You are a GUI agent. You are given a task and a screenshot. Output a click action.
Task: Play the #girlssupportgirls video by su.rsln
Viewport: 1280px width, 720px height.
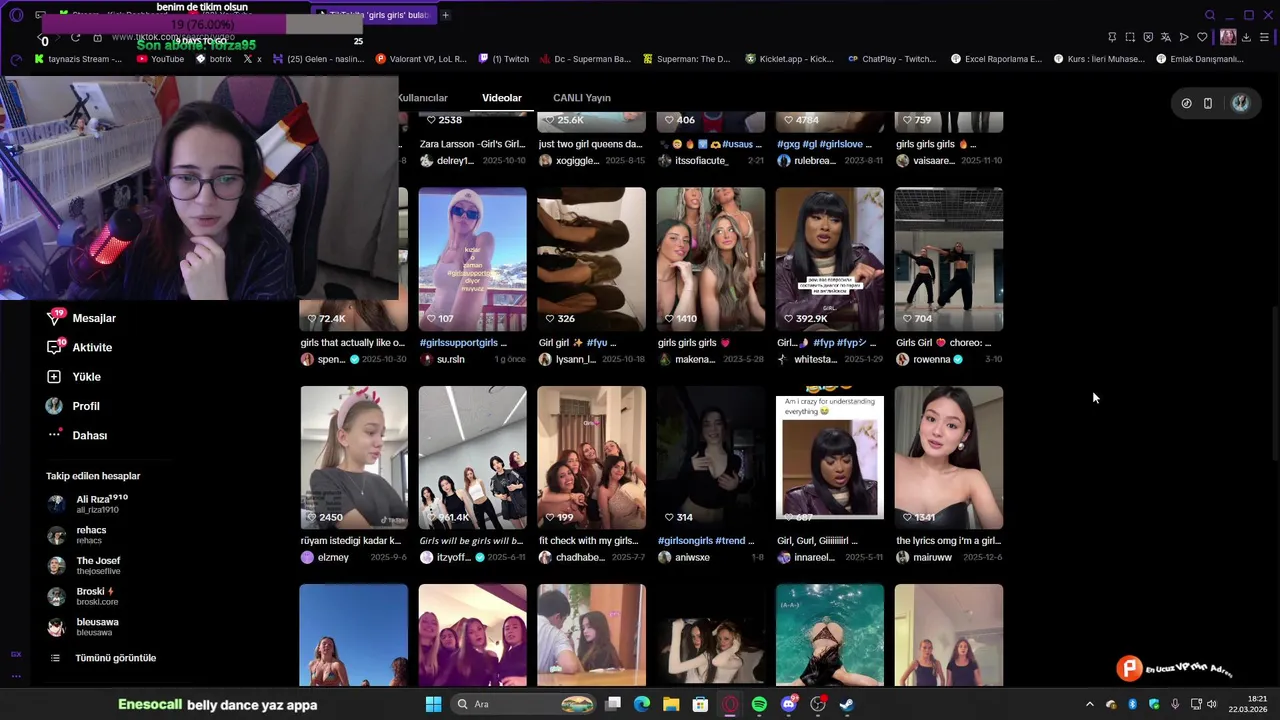[x=472, y=259]
